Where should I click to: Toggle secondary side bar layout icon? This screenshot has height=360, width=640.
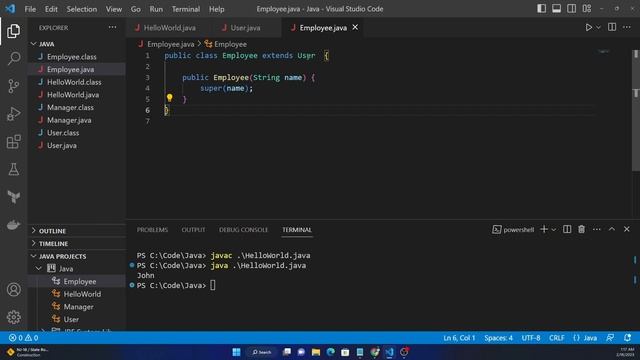tap(571, 9)
